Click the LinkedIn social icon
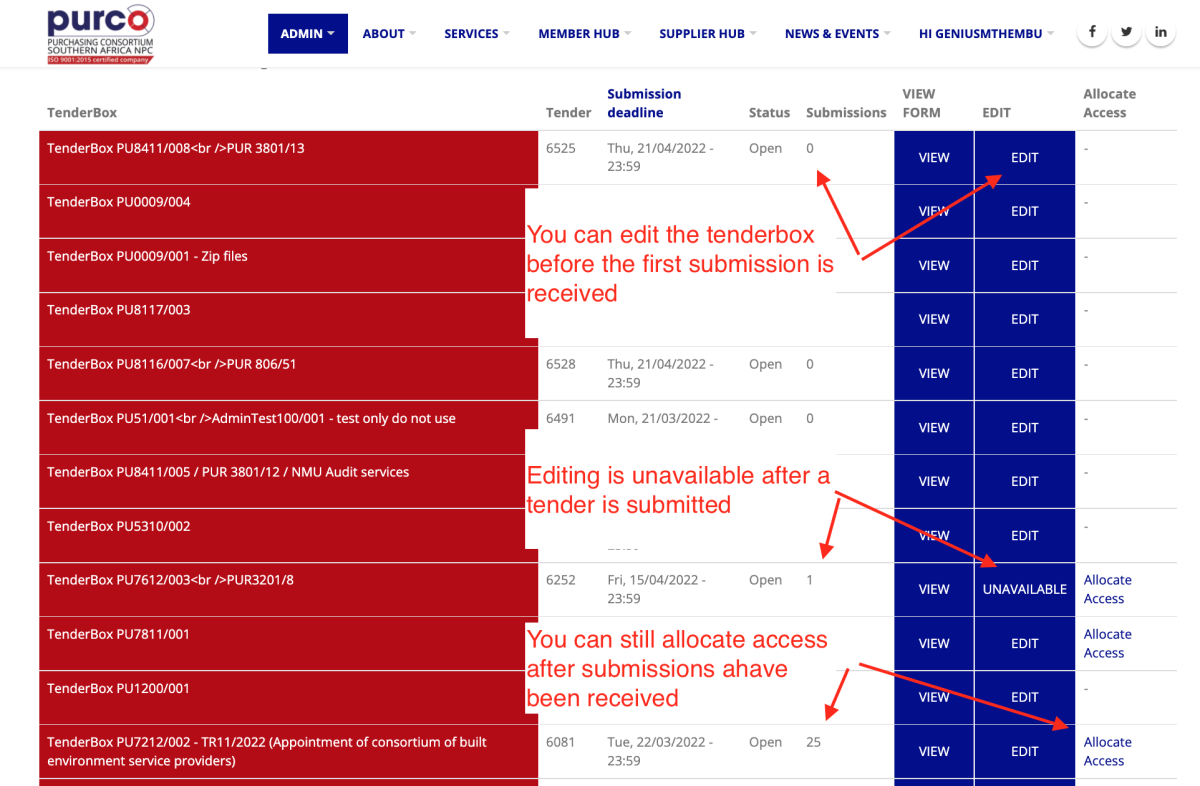1200x786 pixels. point(1161,32)
